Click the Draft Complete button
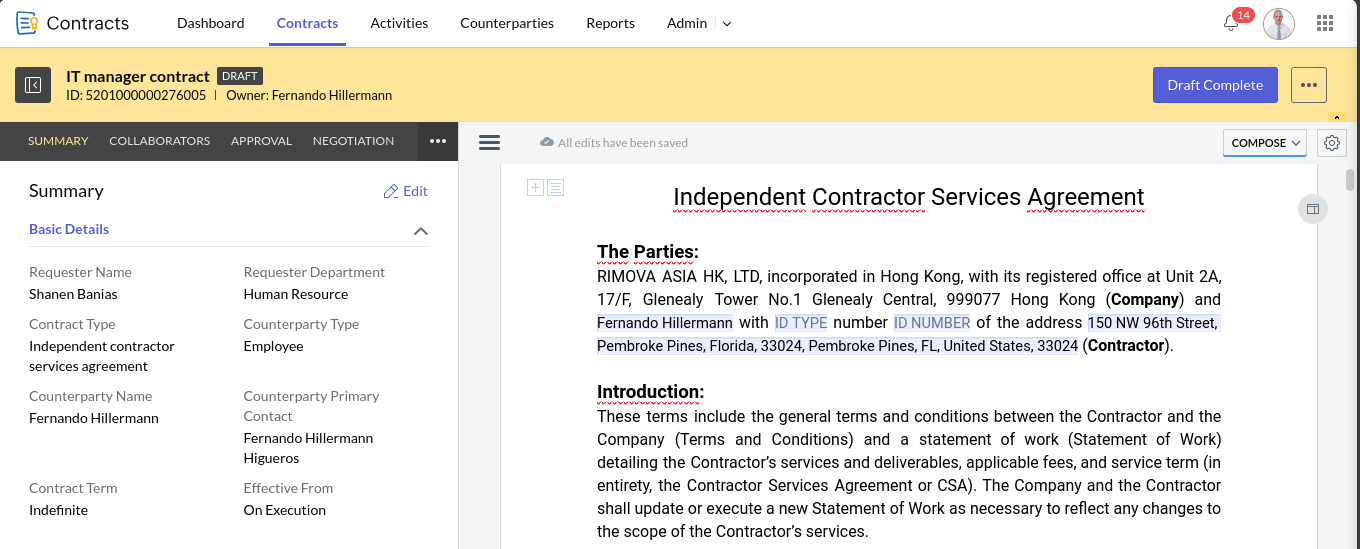Viewport: 1360px width, 549px height. click(1214, 85)
